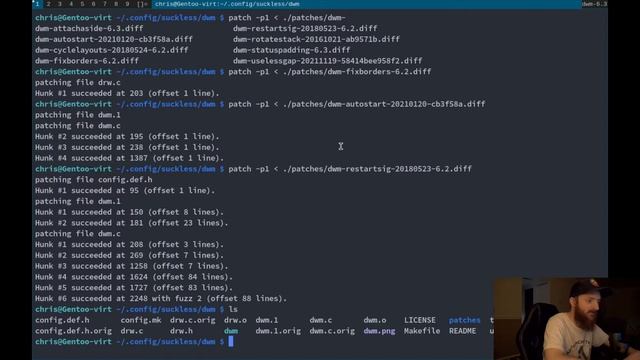The width and height of the screenshot is (640, 360).
Task: Click the "ls" command on its prompt line
Action: tap(233, 309)
